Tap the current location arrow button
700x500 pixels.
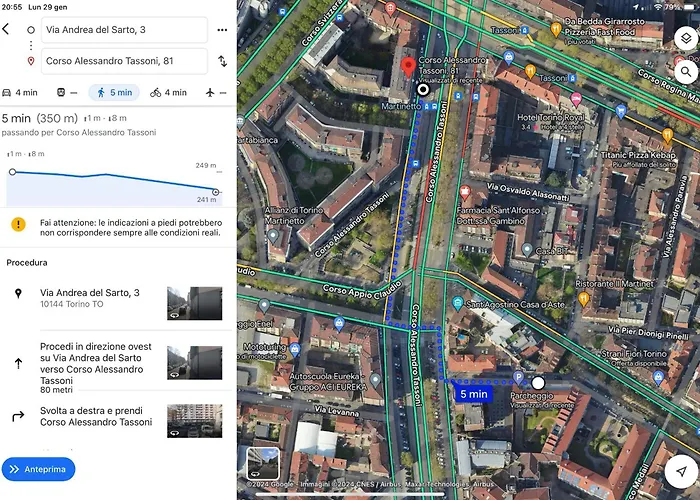coord(681,471)
